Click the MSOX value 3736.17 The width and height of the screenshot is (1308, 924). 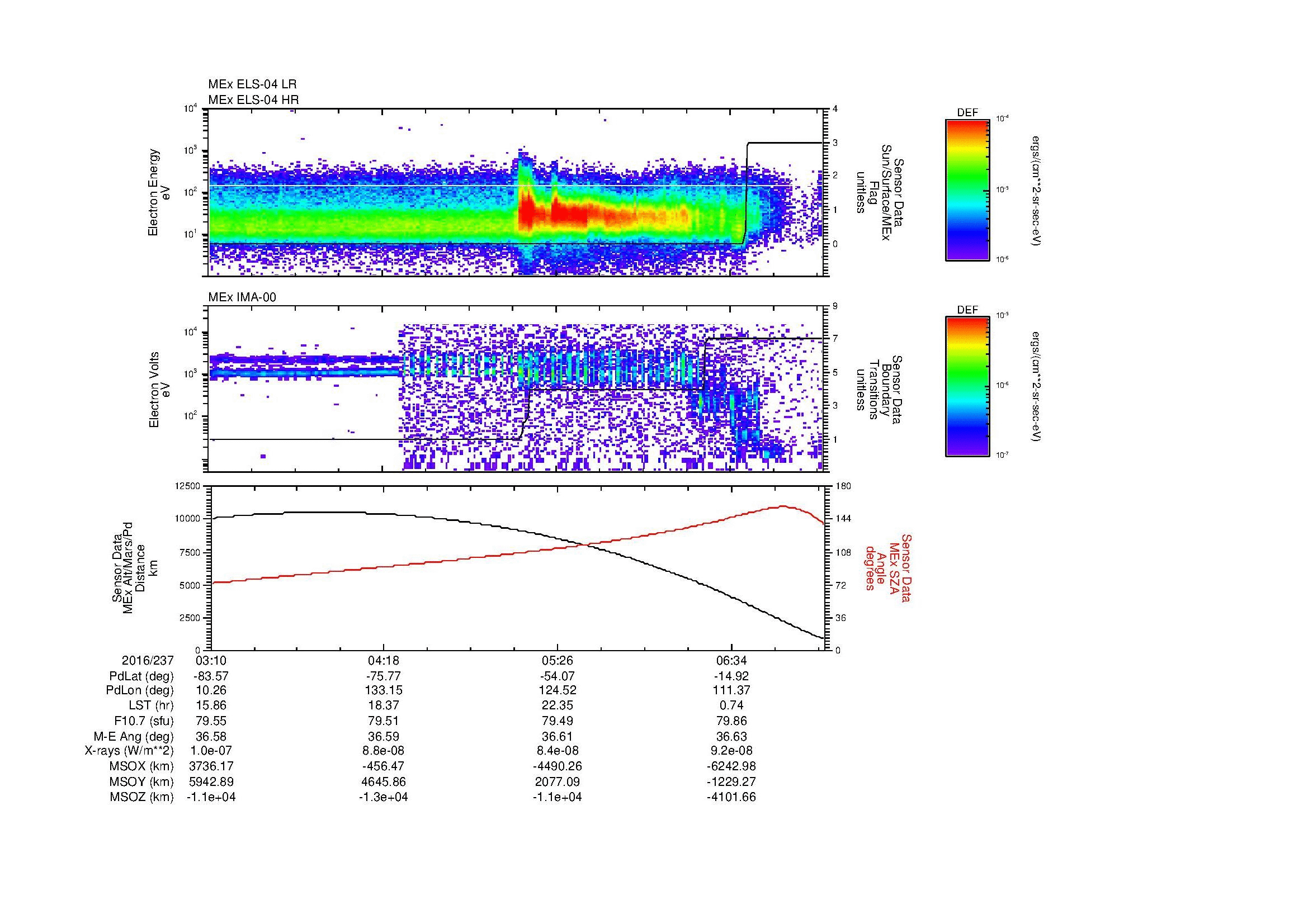(211, 766)
